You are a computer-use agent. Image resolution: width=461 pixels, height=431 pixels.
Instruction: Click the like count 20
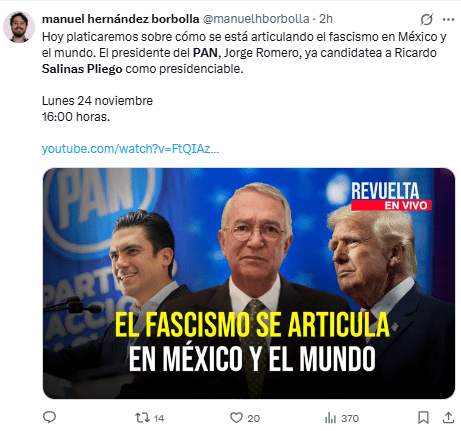(x=254, y=418)
